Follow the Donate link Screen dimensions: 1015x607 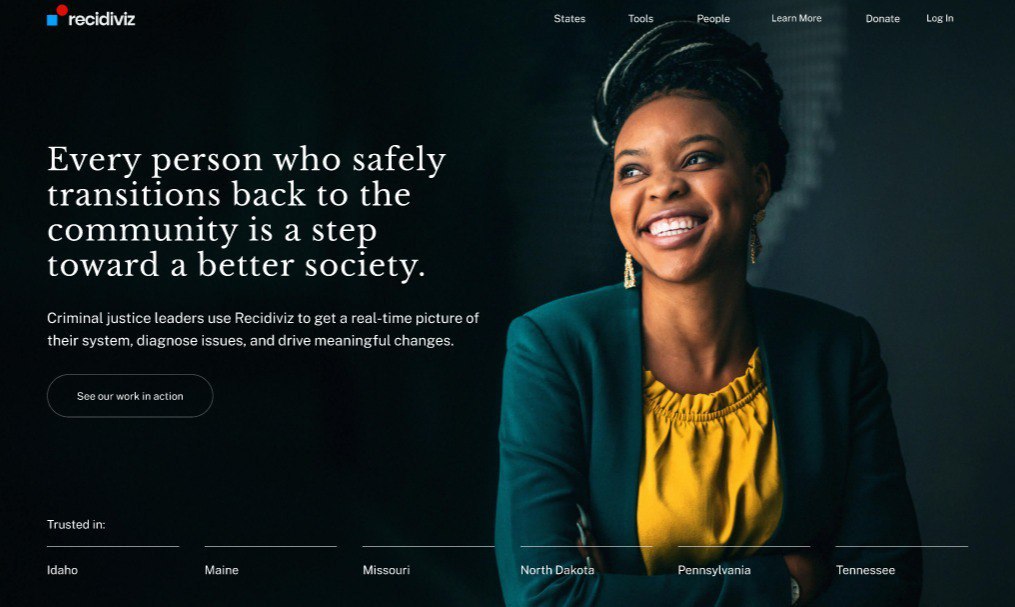[882, 19]
